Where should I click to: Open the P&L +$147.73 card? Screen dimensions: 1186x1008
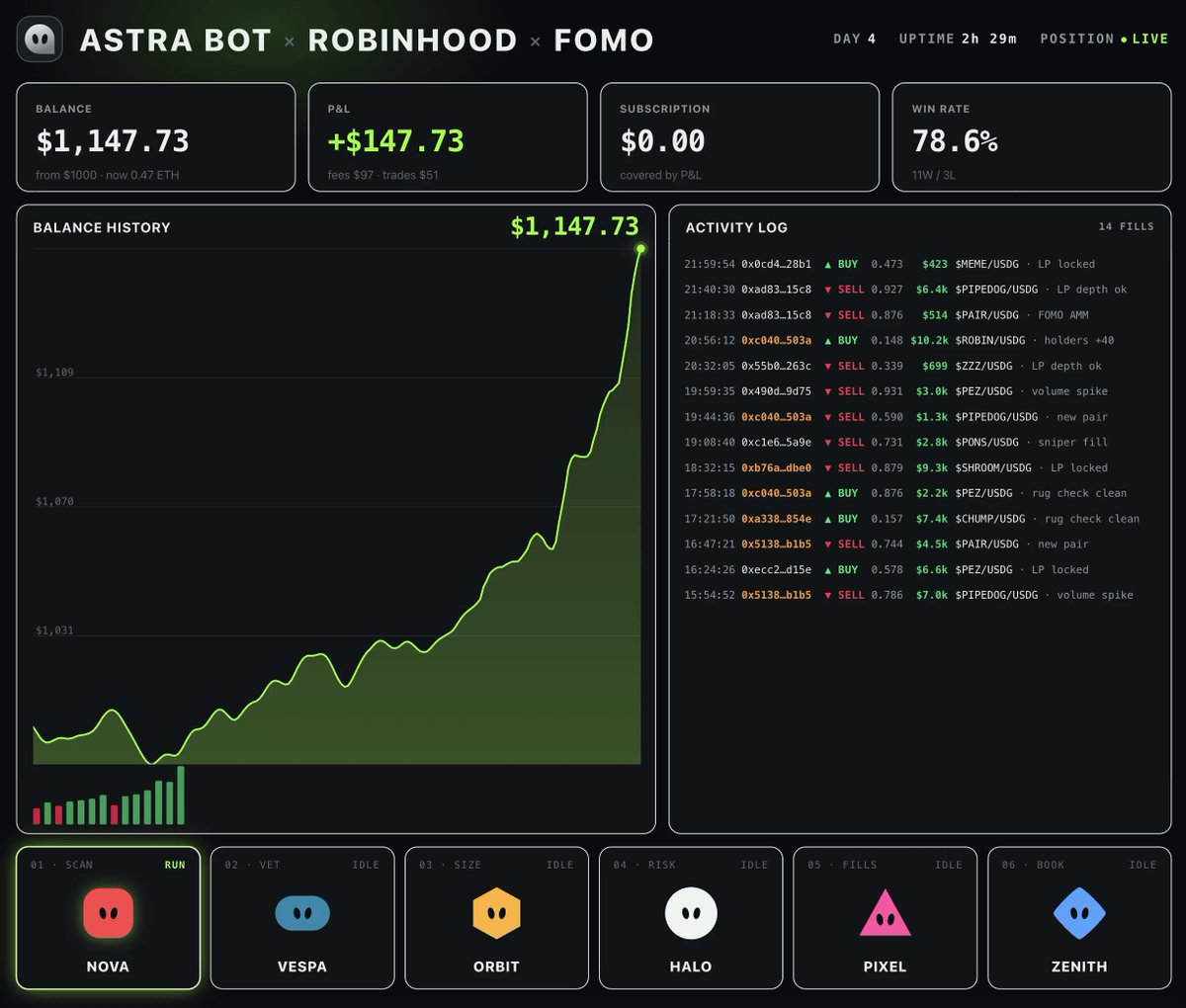448,137
